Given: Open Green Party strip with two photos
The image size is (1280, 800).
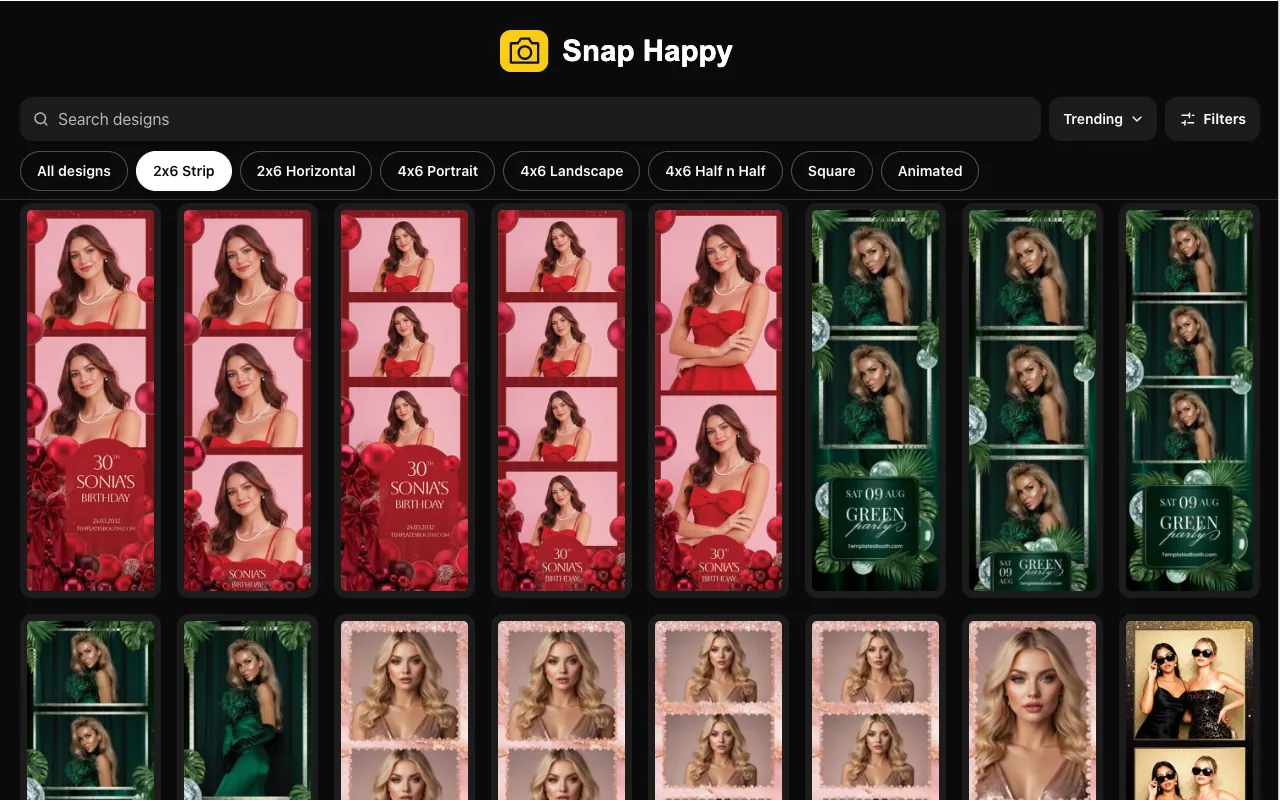Looking at the screenshot, I should click(x=876, y=400).
